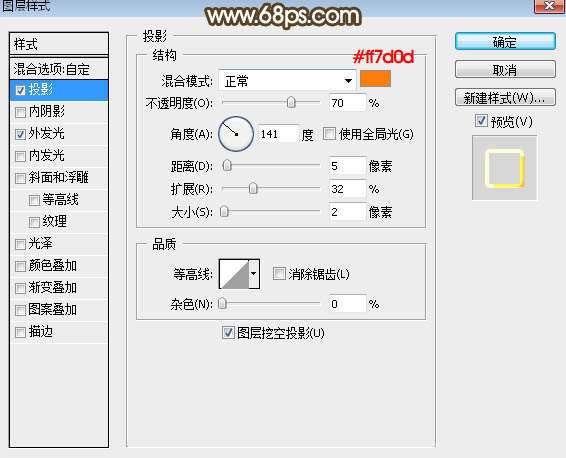Image resolution: width=566 pixels, height=458 pixels.
Task: Click the 杂色 slider handle
Action: 223,304
